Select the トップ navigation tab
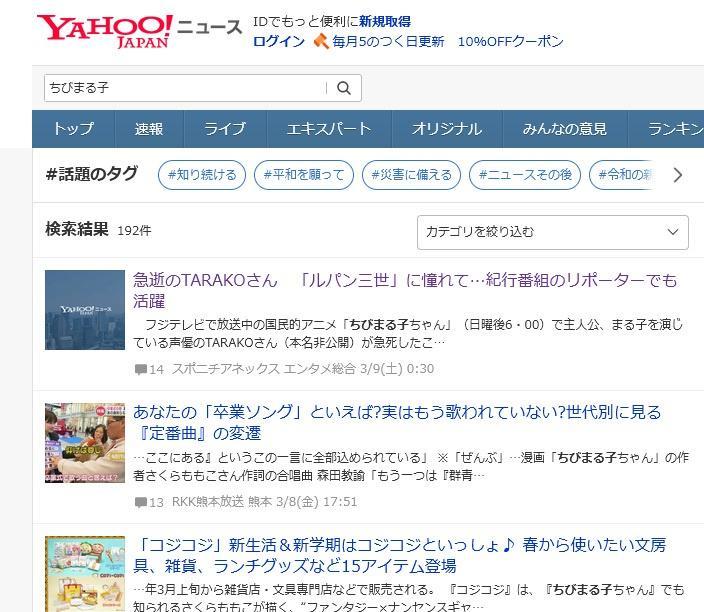Viewport: 704px width, 612px height. click(74, 129)
